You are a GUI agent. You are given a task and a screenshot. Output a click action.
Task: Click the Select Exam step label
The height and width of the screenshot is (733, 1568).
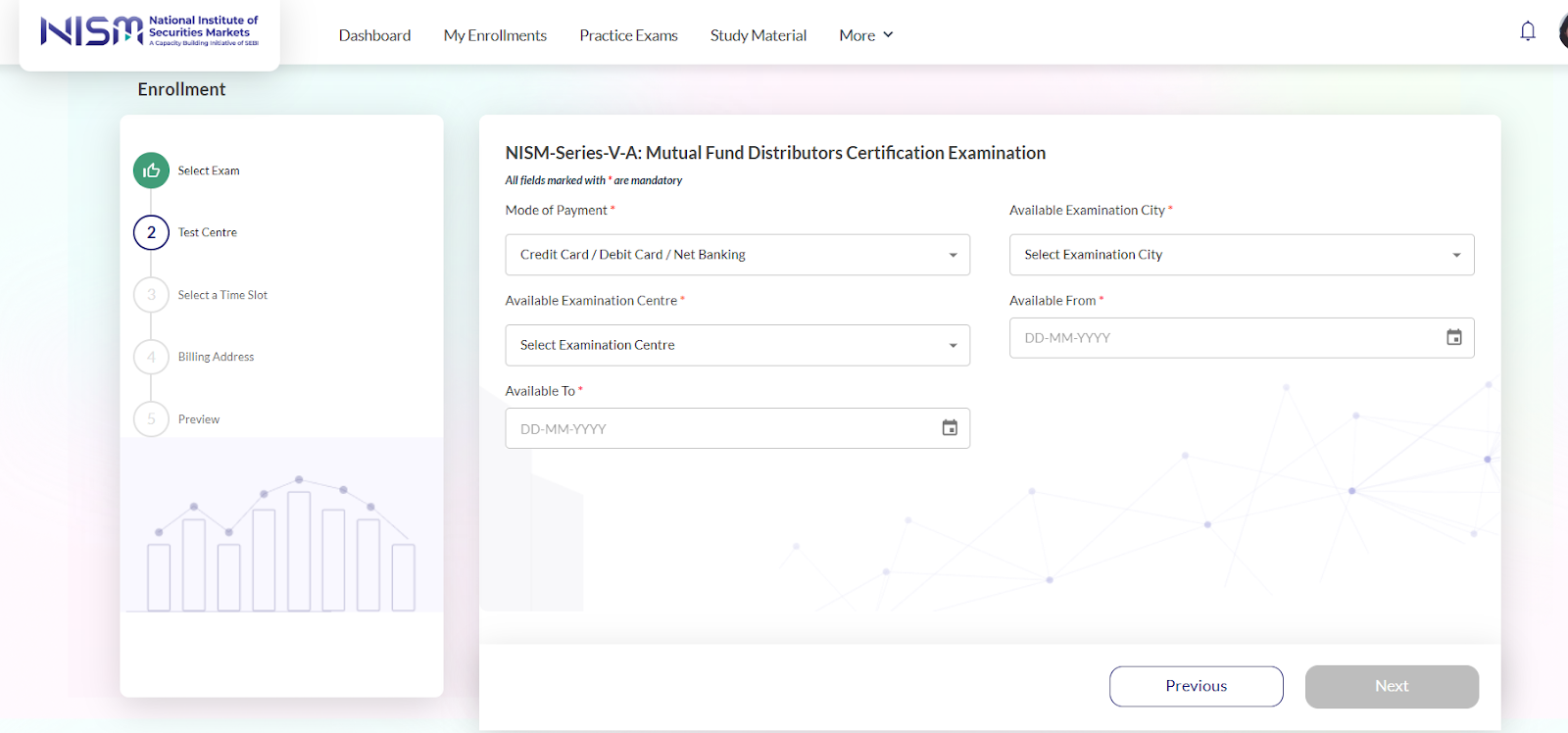coord(209,171)
